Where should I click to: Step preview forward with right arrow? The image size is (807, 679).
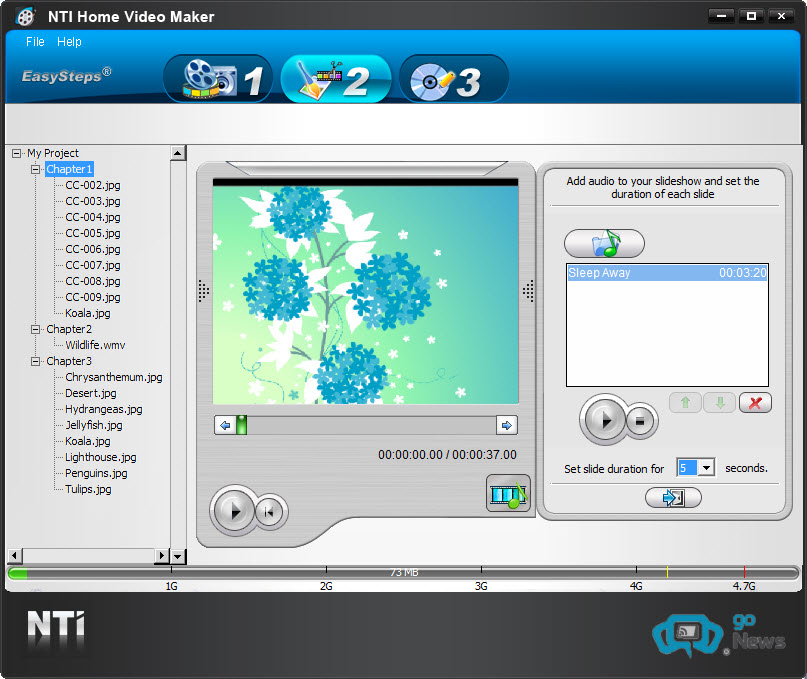point(506,425)
